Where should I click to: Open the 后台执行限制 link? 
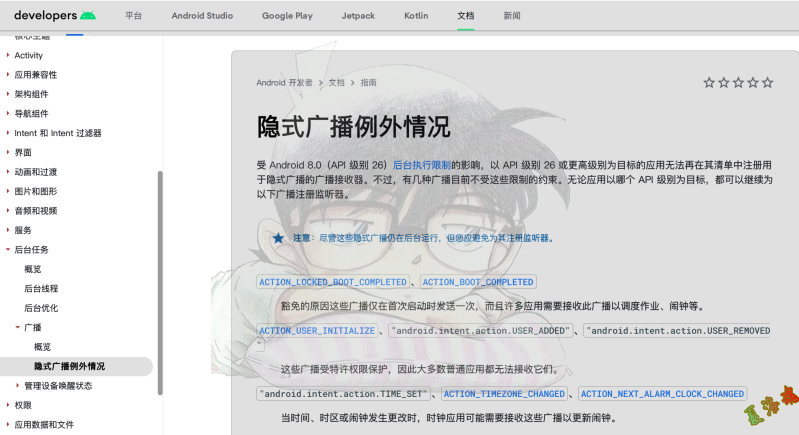(x=421, y=165)
